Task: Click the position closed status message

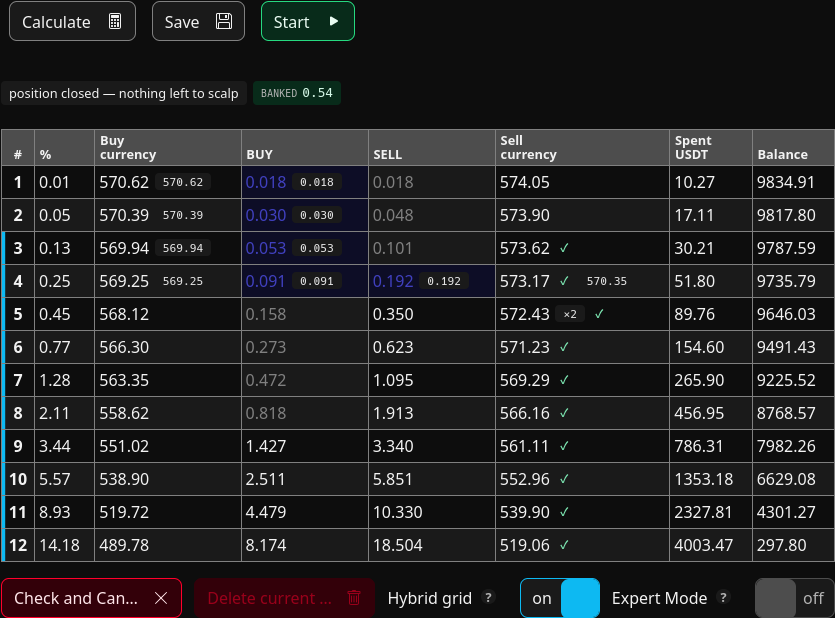Action: (124, 93)
